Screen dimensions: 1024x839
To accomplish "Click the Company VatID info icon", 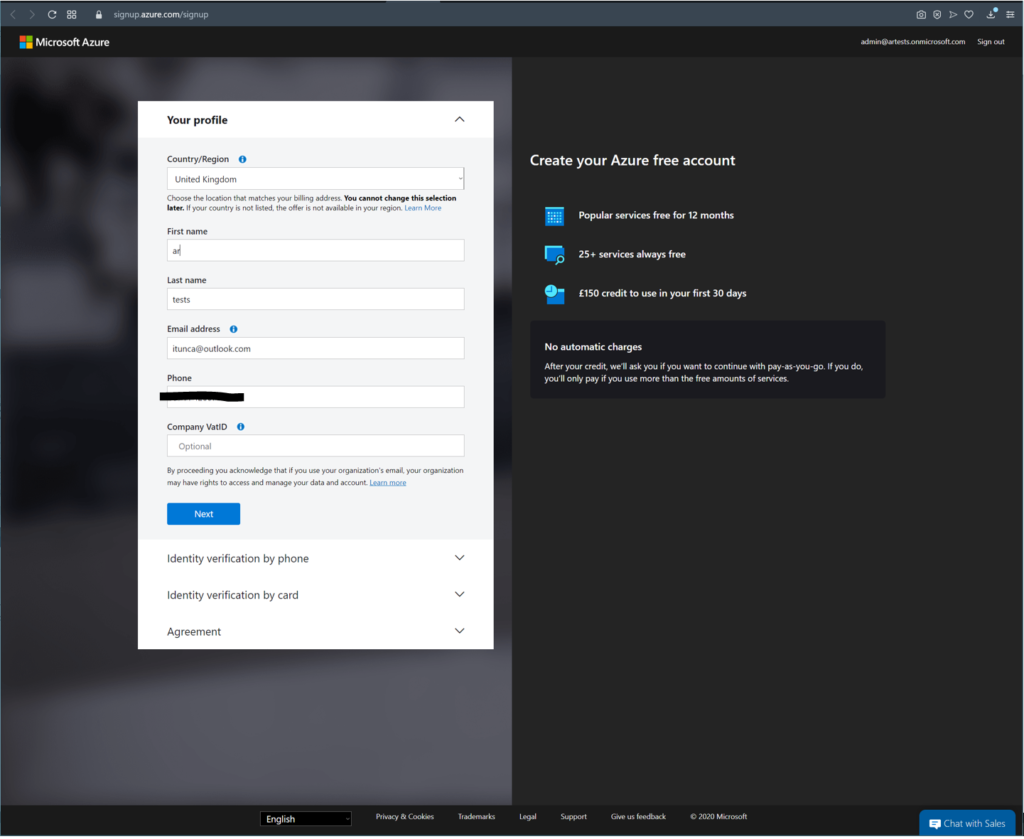I will [x=241, y=427].
